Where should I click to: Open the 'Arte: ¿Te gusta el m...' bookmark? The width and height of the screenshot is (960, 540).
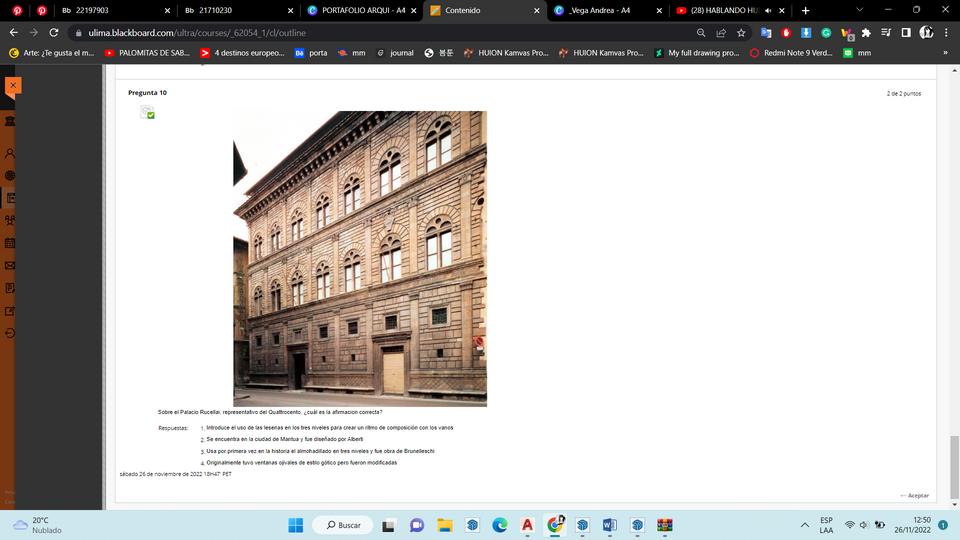coord(52,53)
